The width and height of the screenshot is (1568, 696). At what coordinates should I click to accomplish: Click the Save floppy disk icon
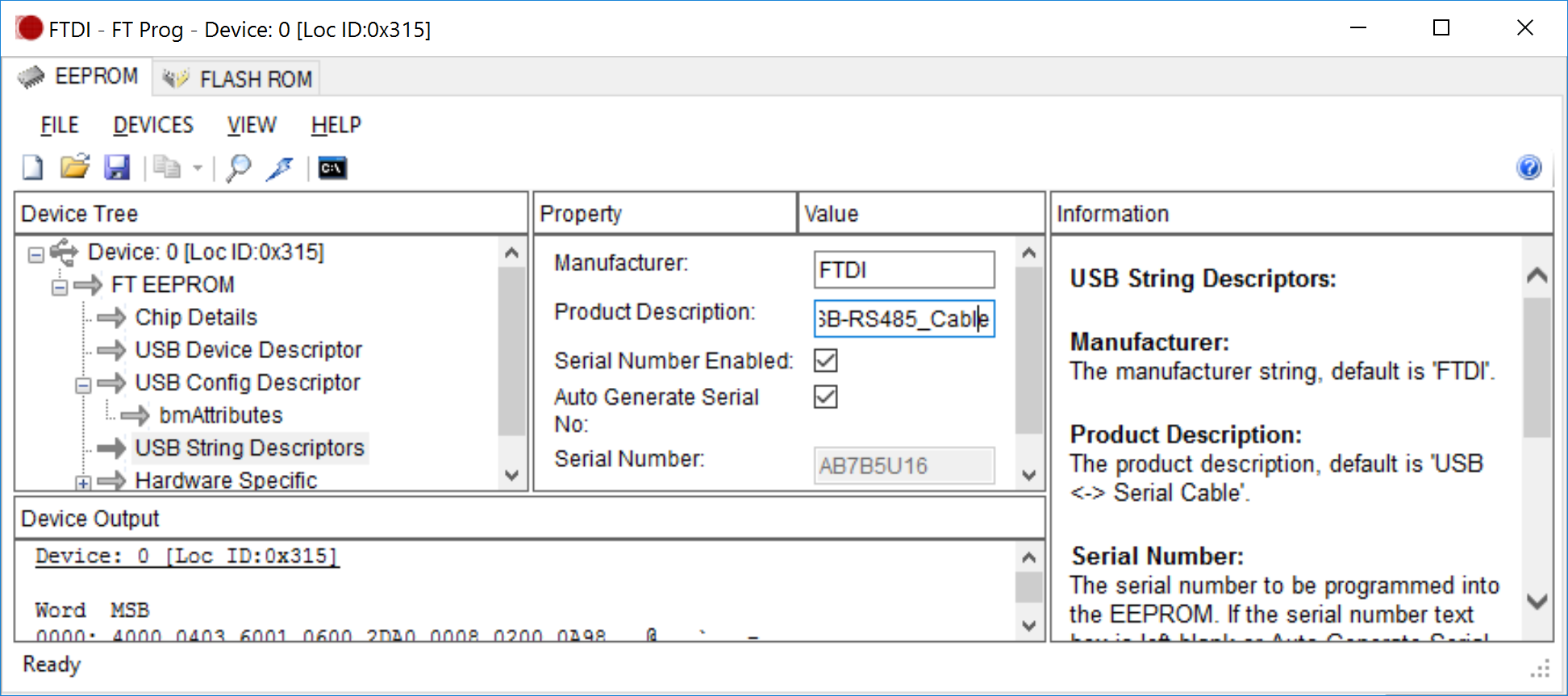[x=117, y=168]
